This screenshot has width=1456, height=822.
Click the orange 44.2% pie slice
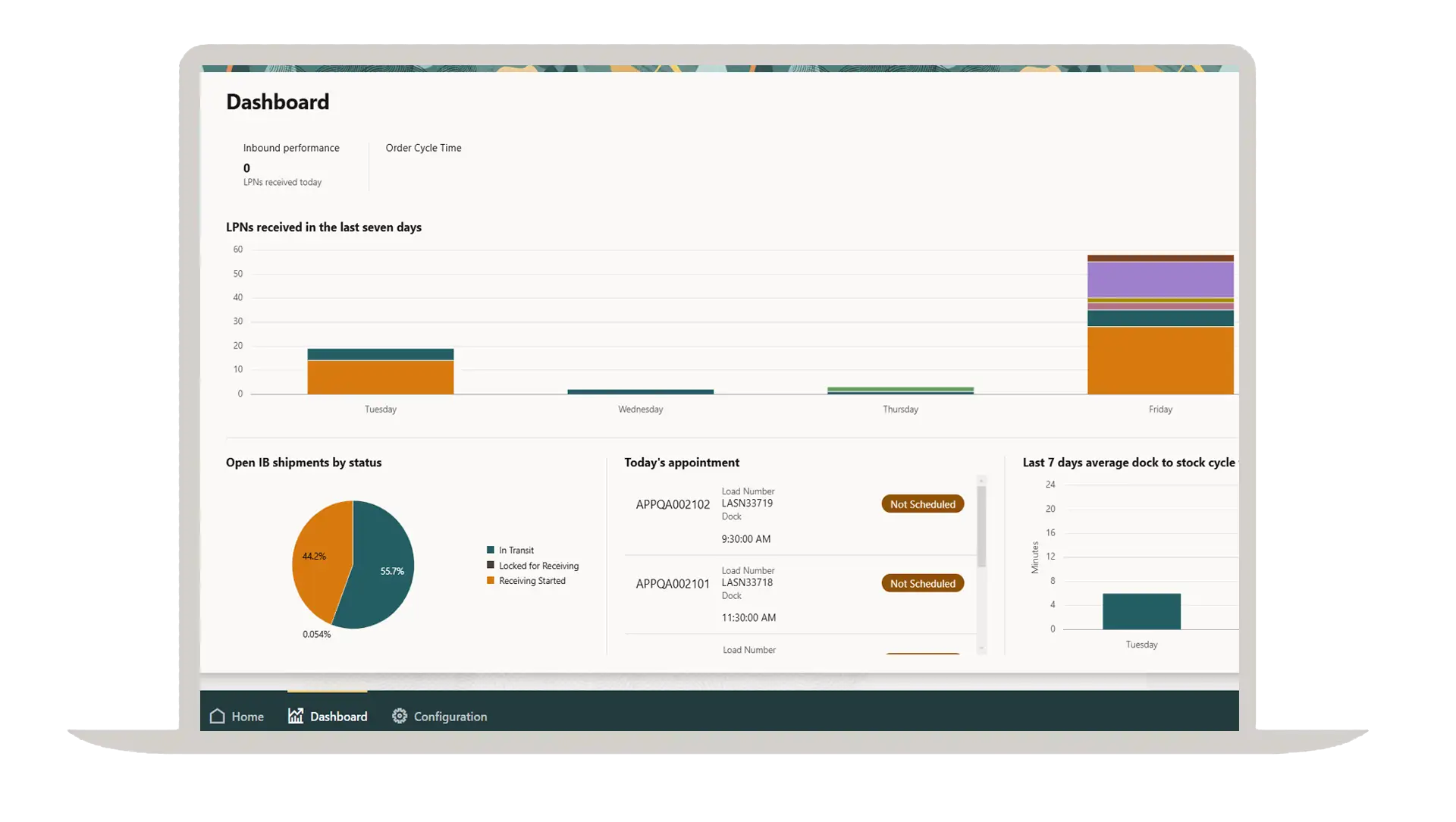[318, 565]
